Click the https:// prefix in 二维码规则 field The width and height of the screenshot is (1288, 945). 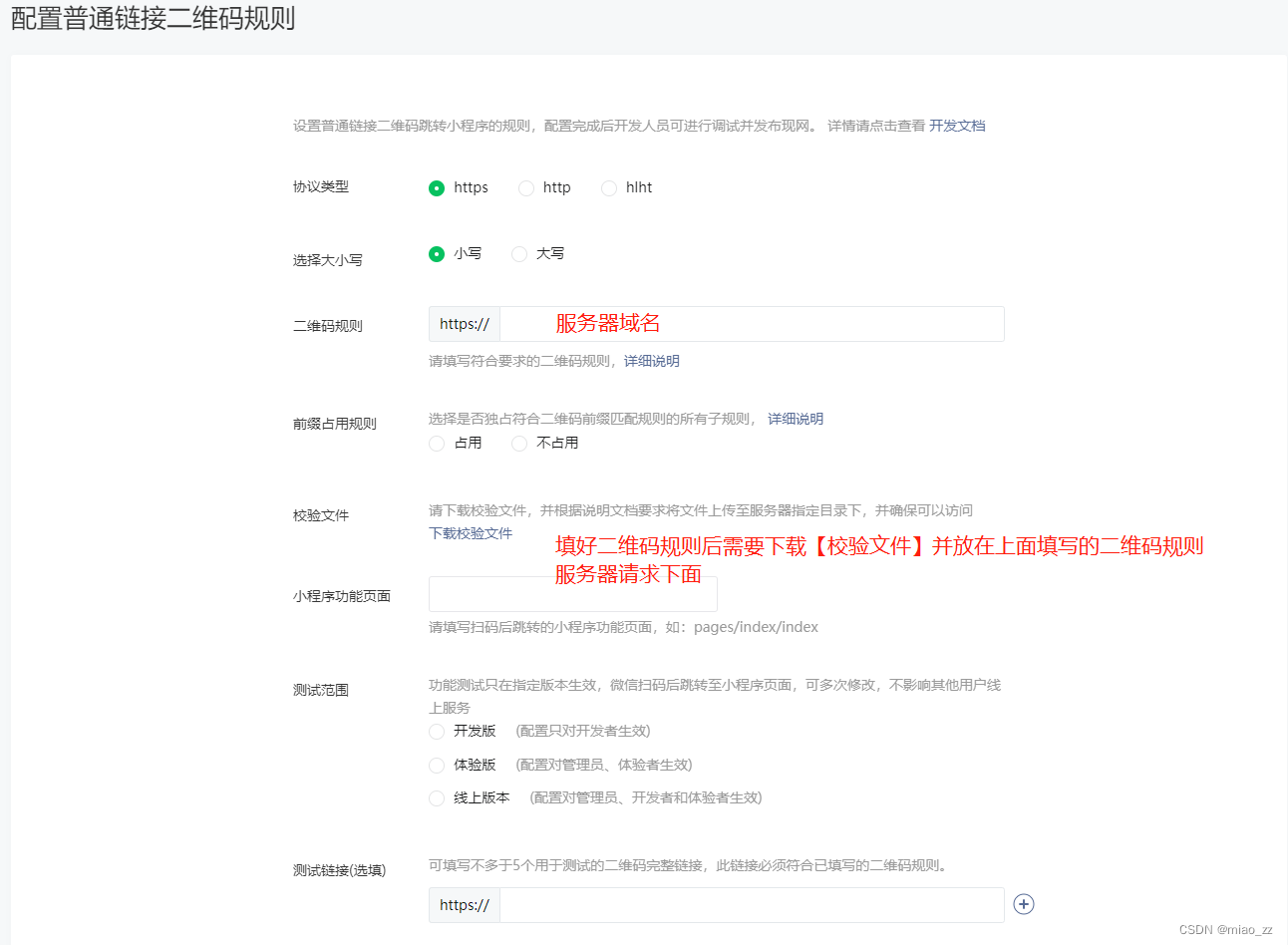click(465, 324)
